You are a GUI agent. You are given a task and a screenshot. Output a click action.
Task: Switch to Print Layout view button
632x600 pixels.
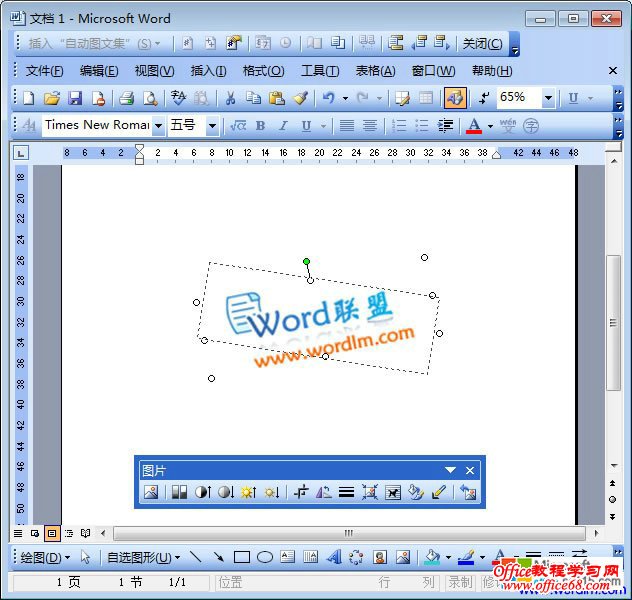[52, 534]
